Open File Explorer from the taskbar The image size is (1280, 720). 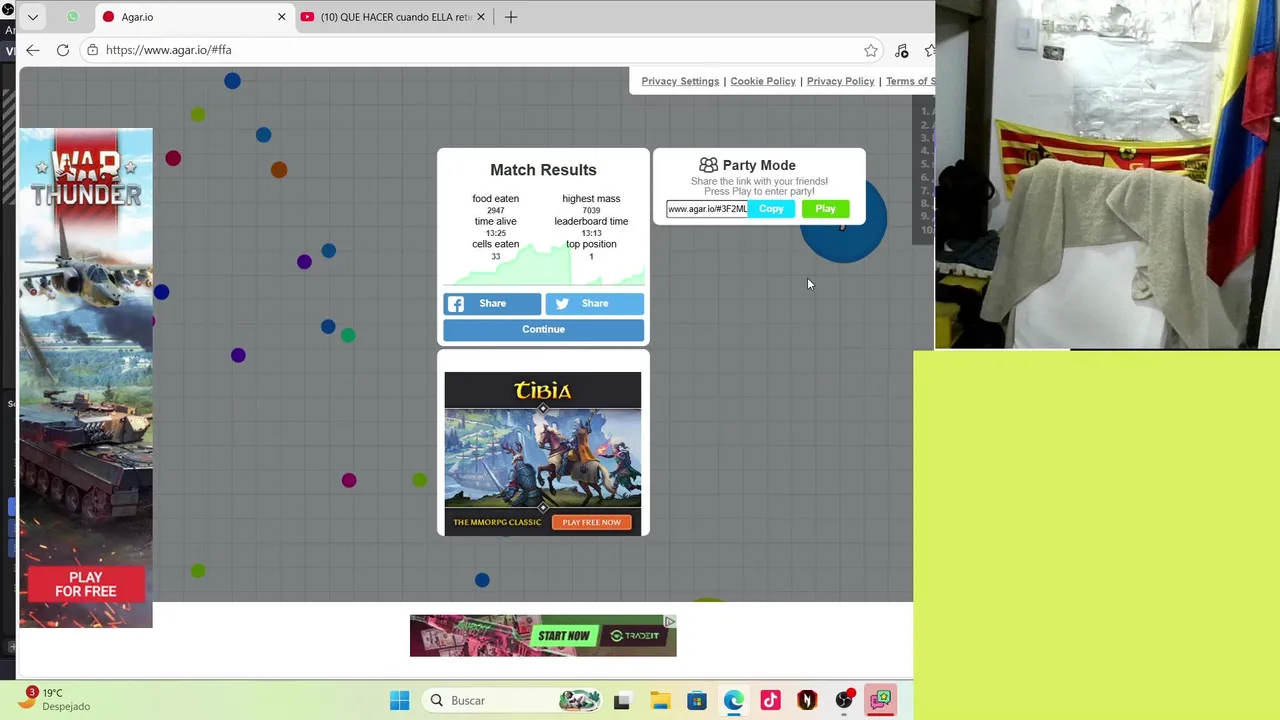point(660,701)
